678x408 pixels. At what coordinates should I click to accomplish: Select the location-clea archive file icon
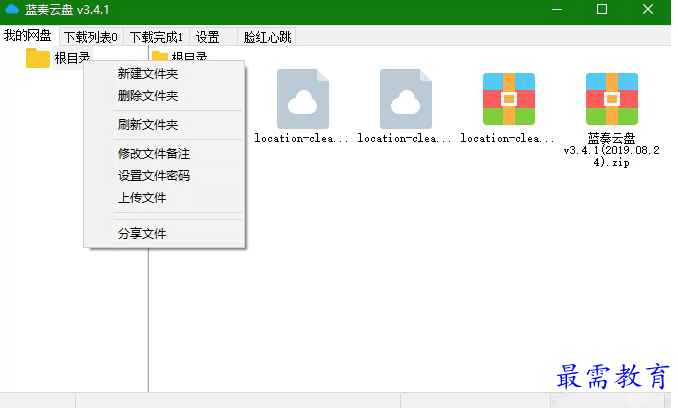coord(508,99)
